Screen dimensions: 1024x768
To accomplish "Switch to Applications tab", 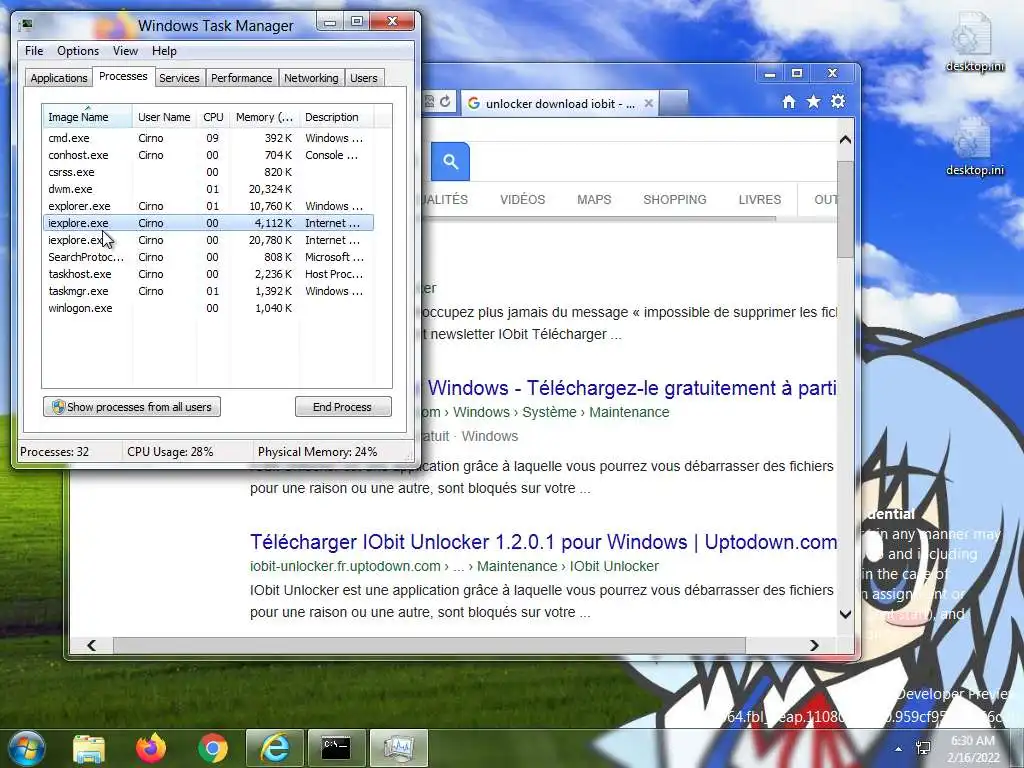I will coord(59,78).
